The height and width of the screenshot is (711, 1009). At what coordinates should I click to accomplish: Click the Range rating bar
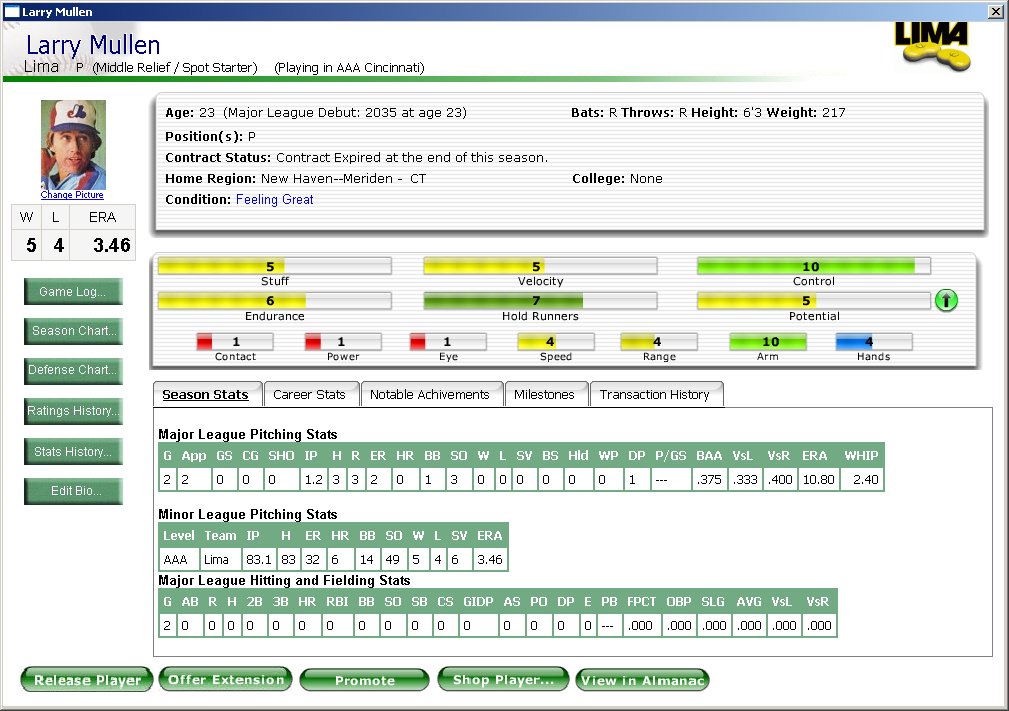[659, 342]
